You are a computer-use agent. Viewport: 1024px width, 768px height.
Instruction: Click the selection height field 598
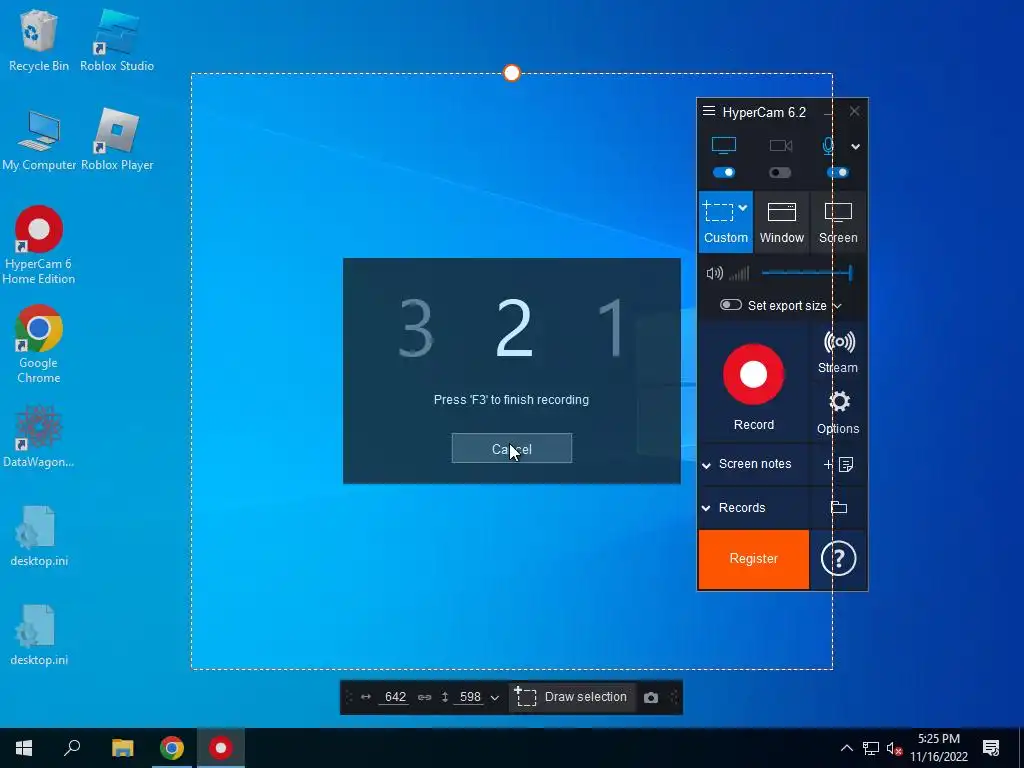(470, 697)
